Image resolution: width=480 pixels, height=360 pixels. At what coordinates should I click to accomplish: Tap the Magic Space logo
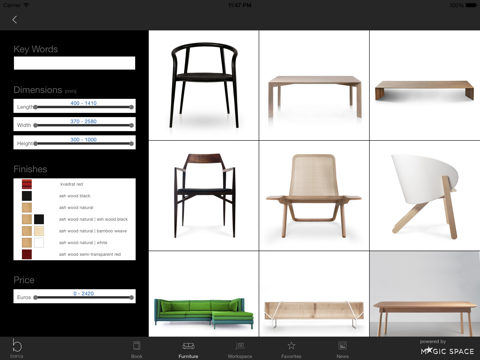click(x=447, y=351)
